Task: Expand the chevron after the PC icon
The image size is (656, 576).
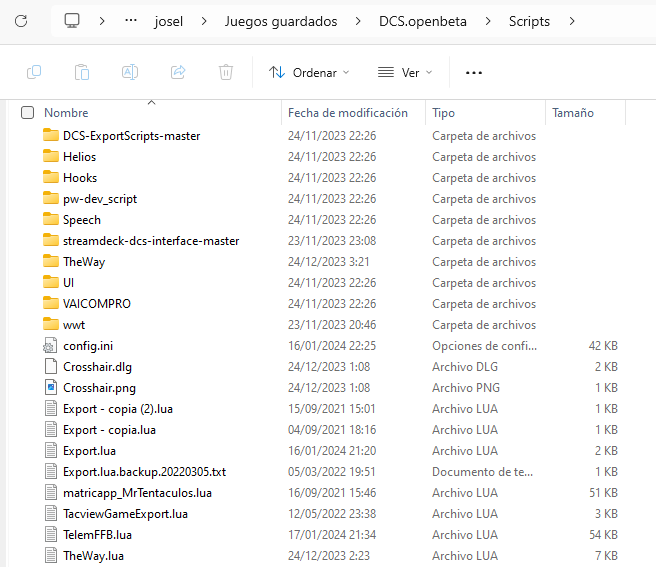Action: [x=102, y=21]
